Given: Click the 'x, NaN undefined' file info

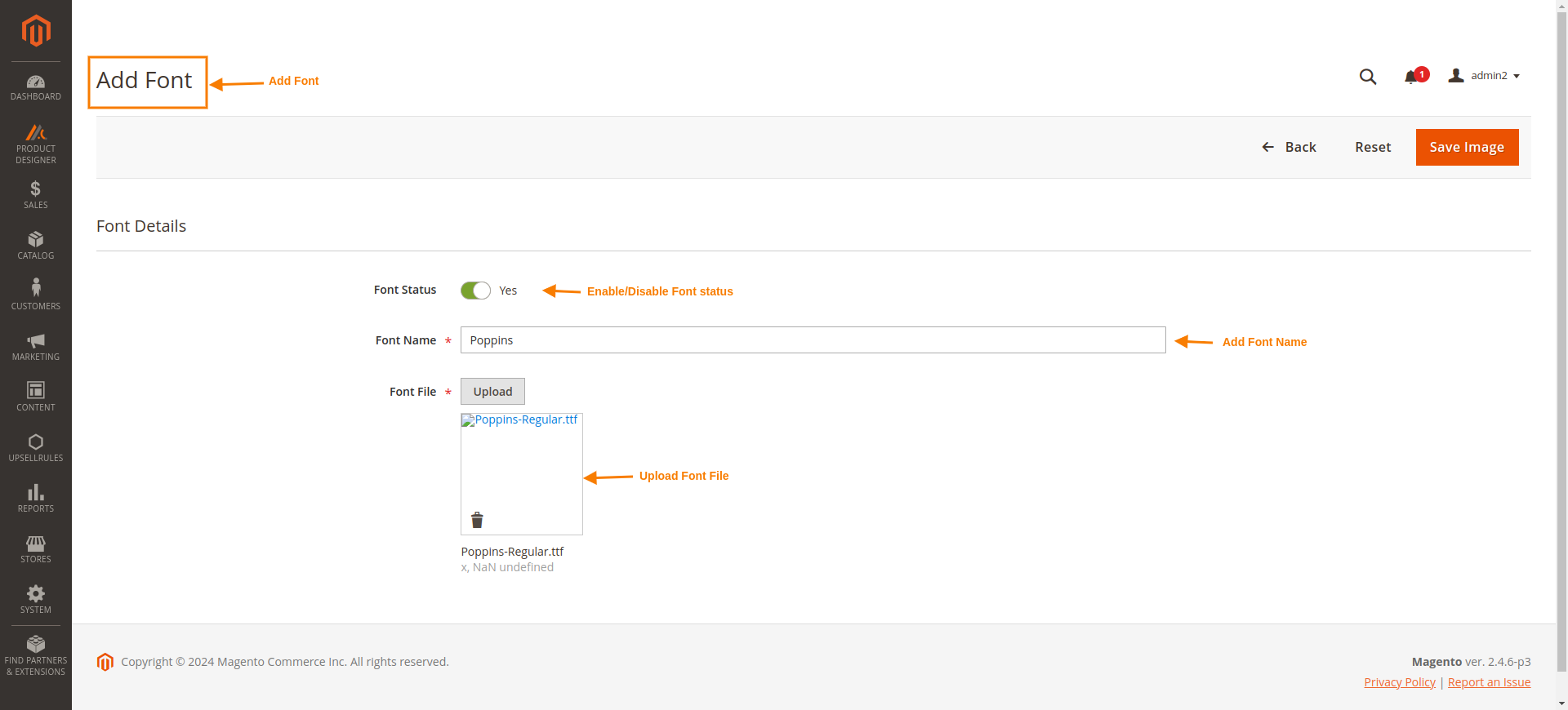Looking at the screenshot, I should [x=507, y=567].
